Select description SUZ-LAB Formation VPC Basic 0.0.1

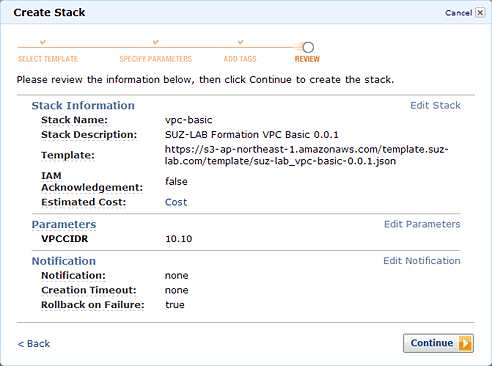click(252, 135)
